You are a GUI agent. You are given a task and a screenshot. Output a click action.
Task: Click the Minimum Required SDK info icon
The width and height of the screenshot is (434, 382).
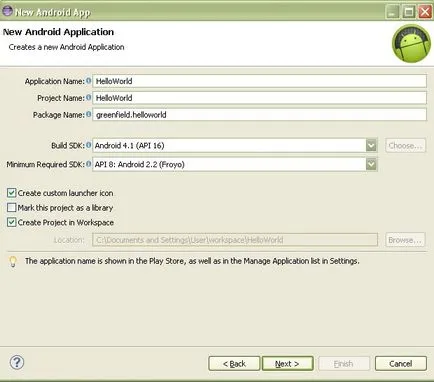(88, 164)
